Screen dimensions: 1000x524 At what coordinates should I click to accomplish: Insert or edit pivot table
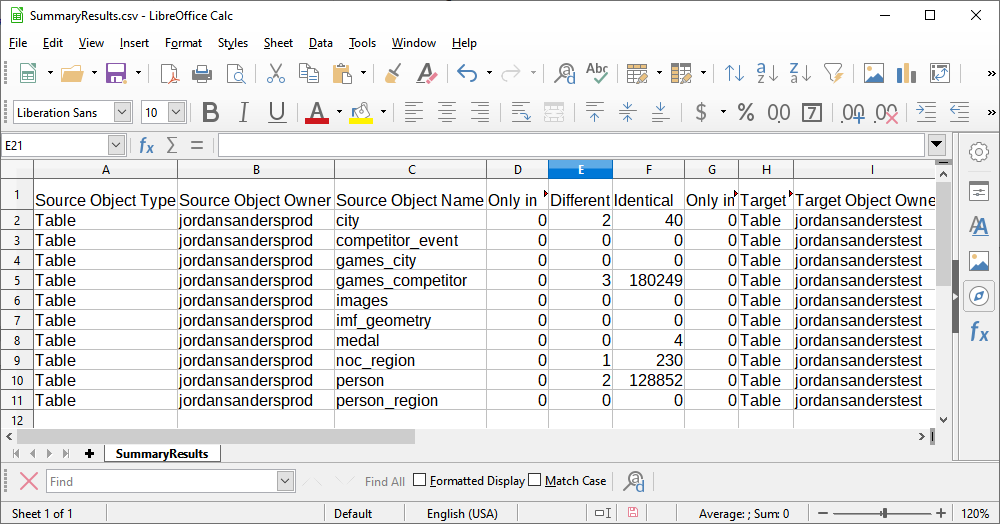[940, 73]
